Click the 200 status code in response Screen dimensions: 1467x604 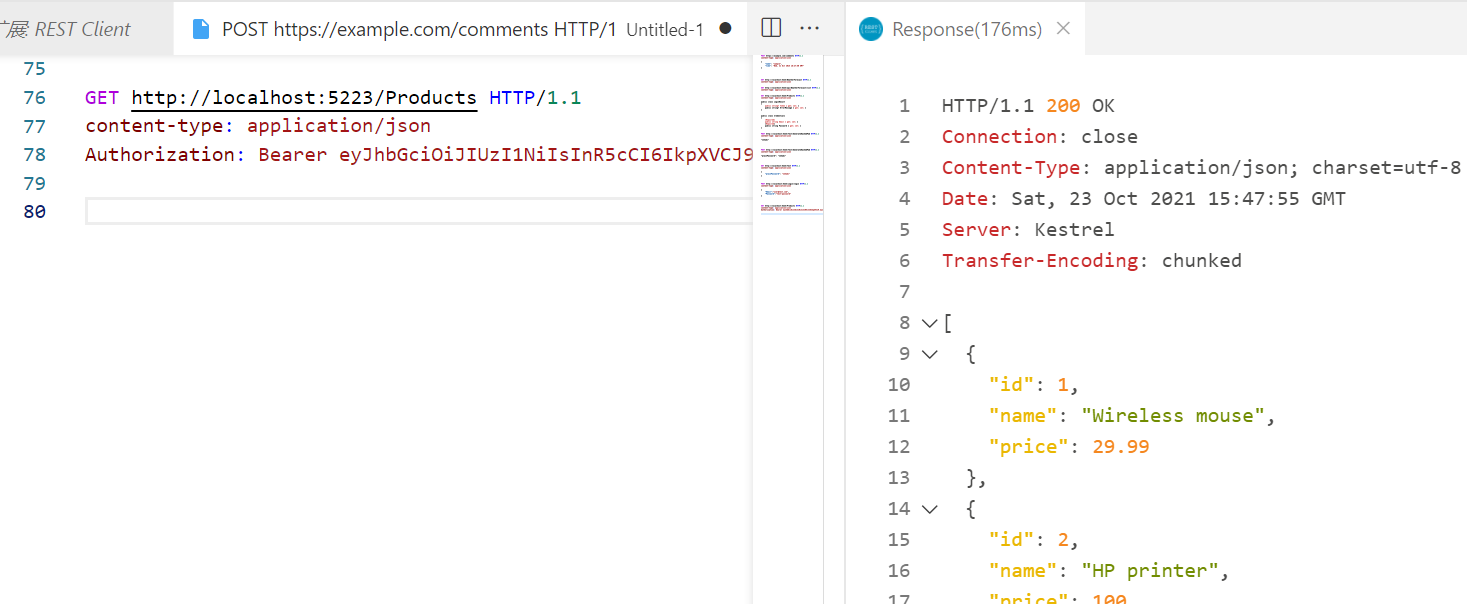coord(1063,106)
